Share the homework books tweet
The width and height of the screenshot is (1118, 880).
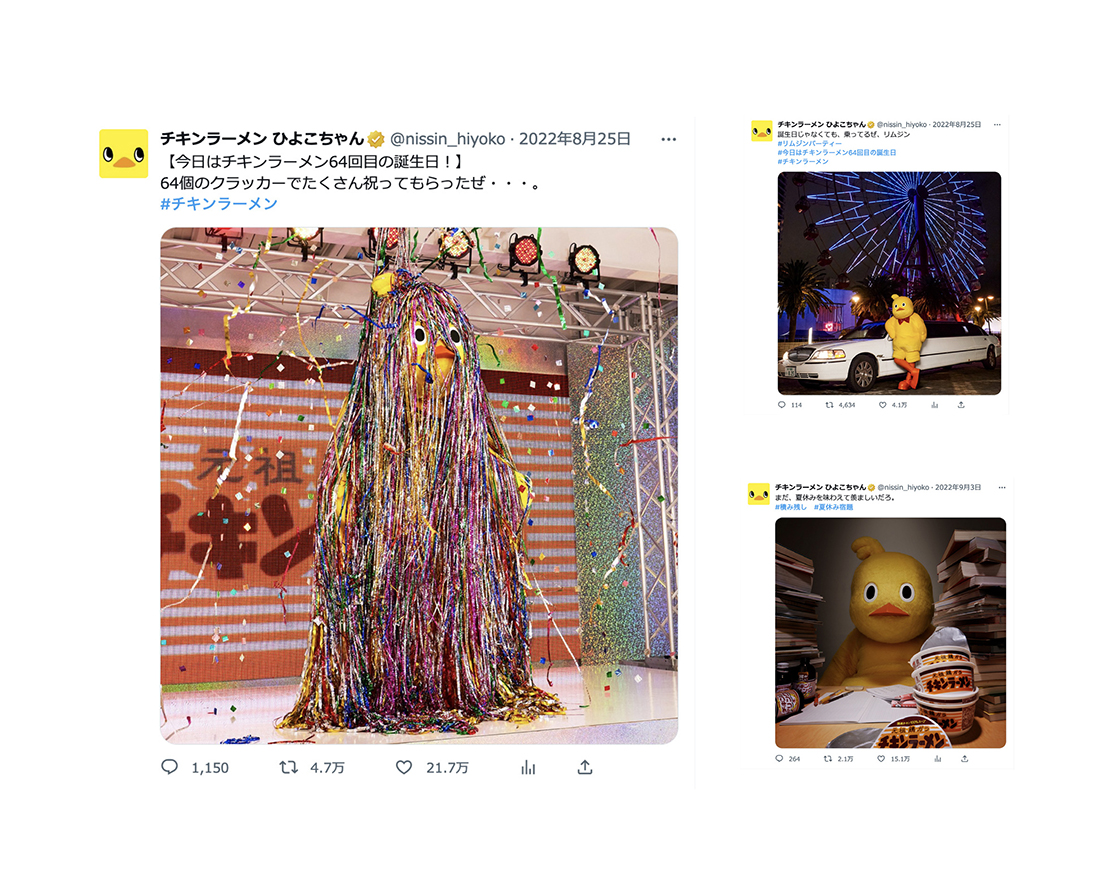pyautogui.click(x=965, y=759)
